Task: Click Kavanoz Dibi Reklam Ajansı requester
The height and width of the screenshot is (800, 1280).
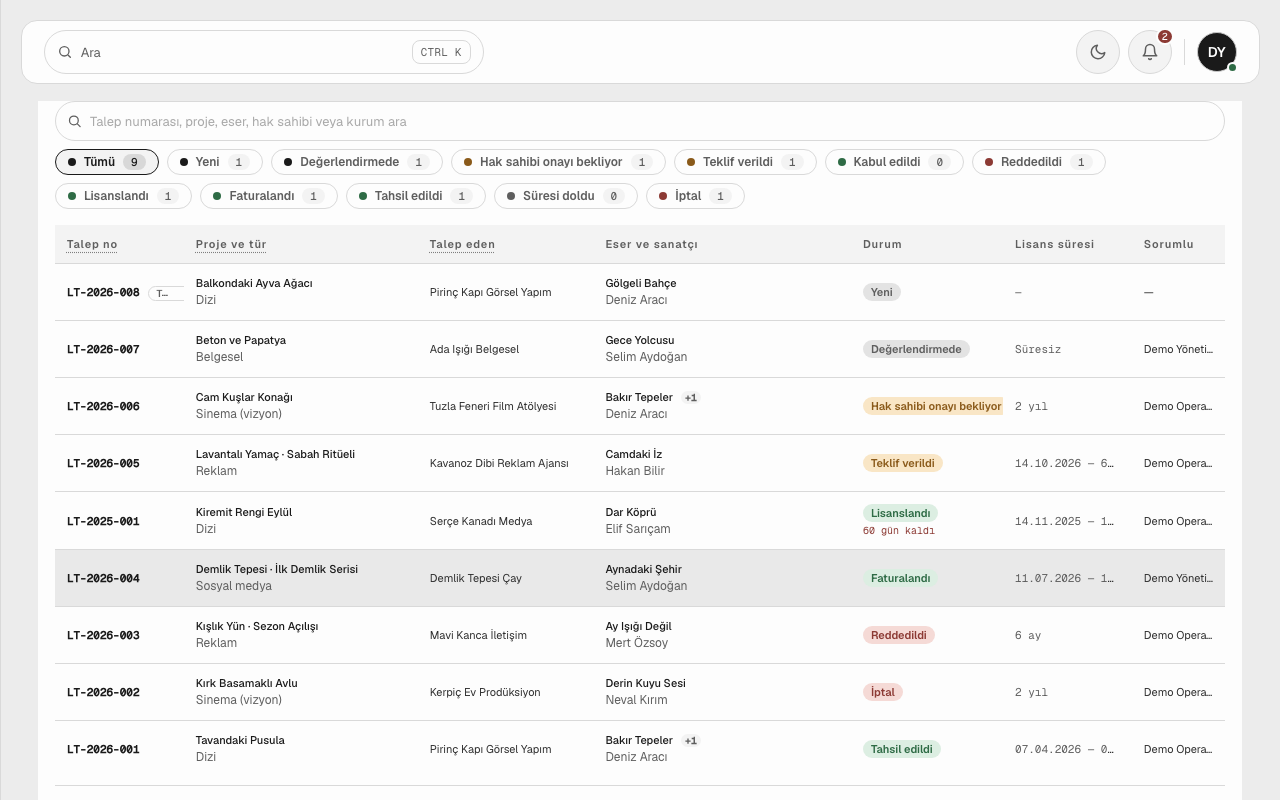Action: (x=499, y=464)
